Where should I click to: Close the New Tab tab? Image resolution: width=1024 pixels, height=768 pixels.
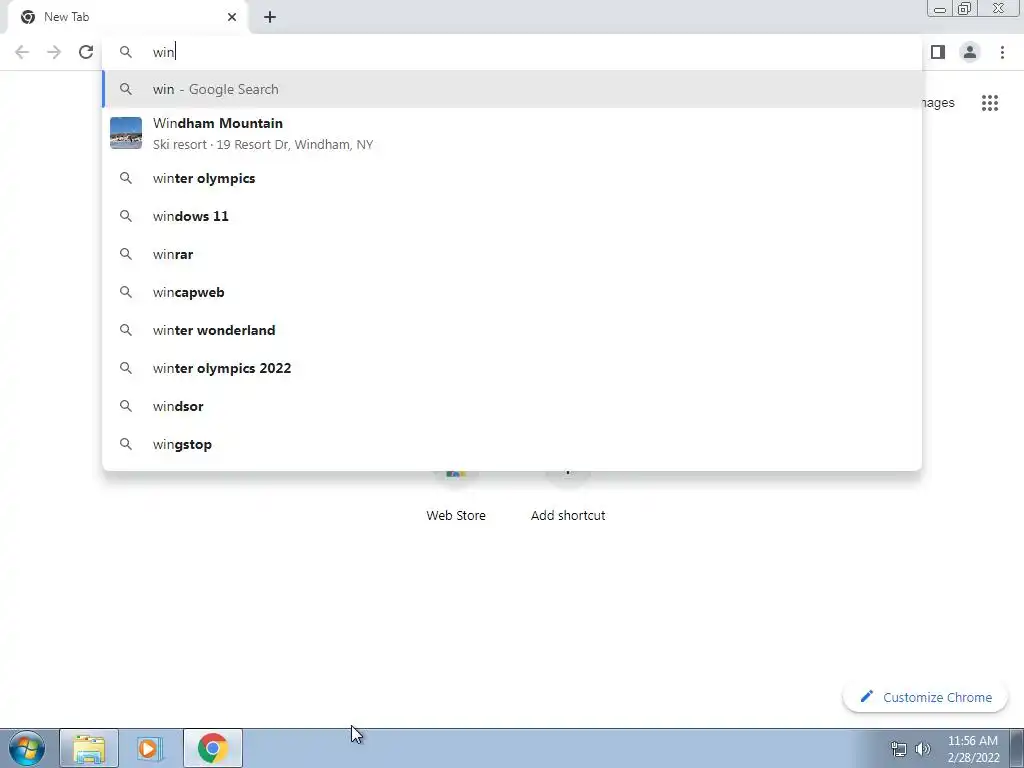click(232, 17)
